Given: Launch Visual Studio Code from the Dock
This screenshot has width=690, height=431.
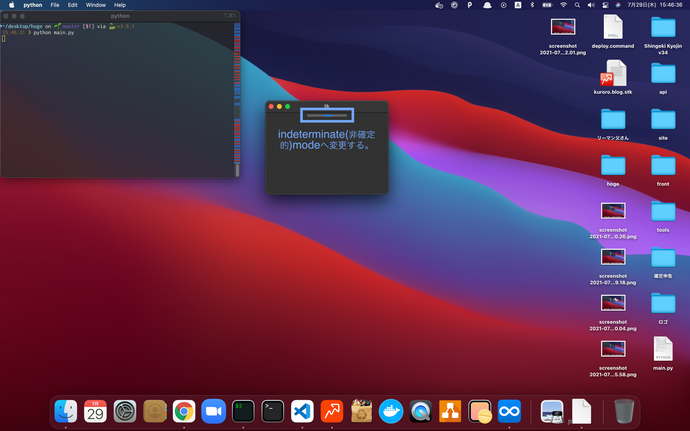Looking at the screenshot, I should pyautogui.click(x=302, y=411).
